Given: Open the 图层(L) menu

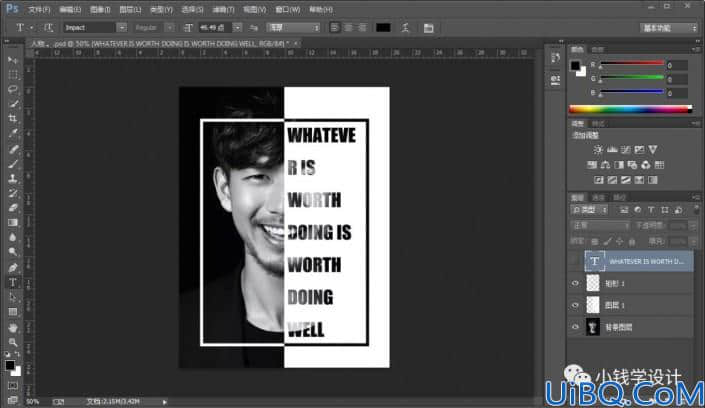Looking at the screenshot, I should 130,9.
